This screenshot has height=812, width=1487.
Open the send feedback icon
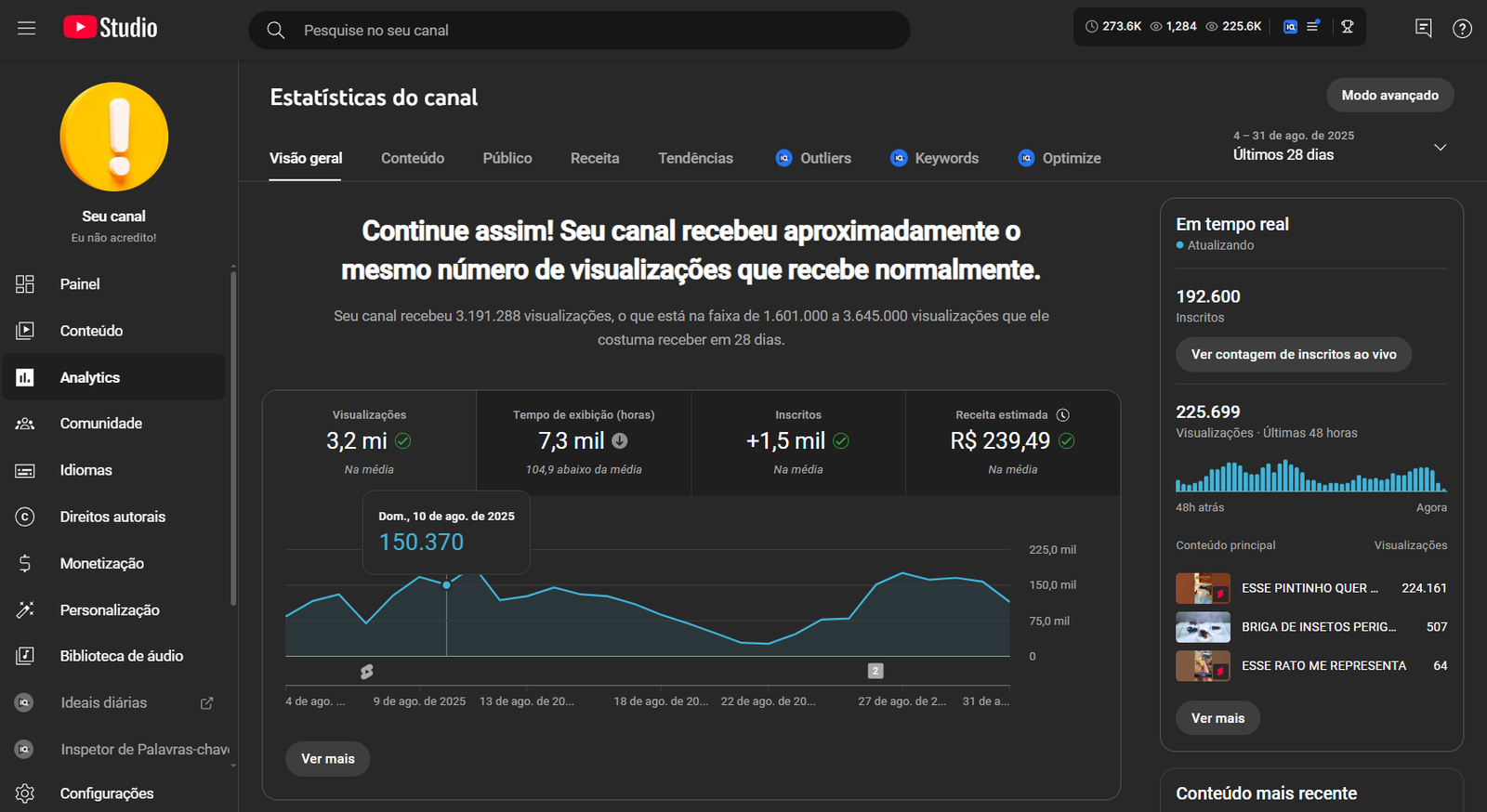(x=1423, y=28)
